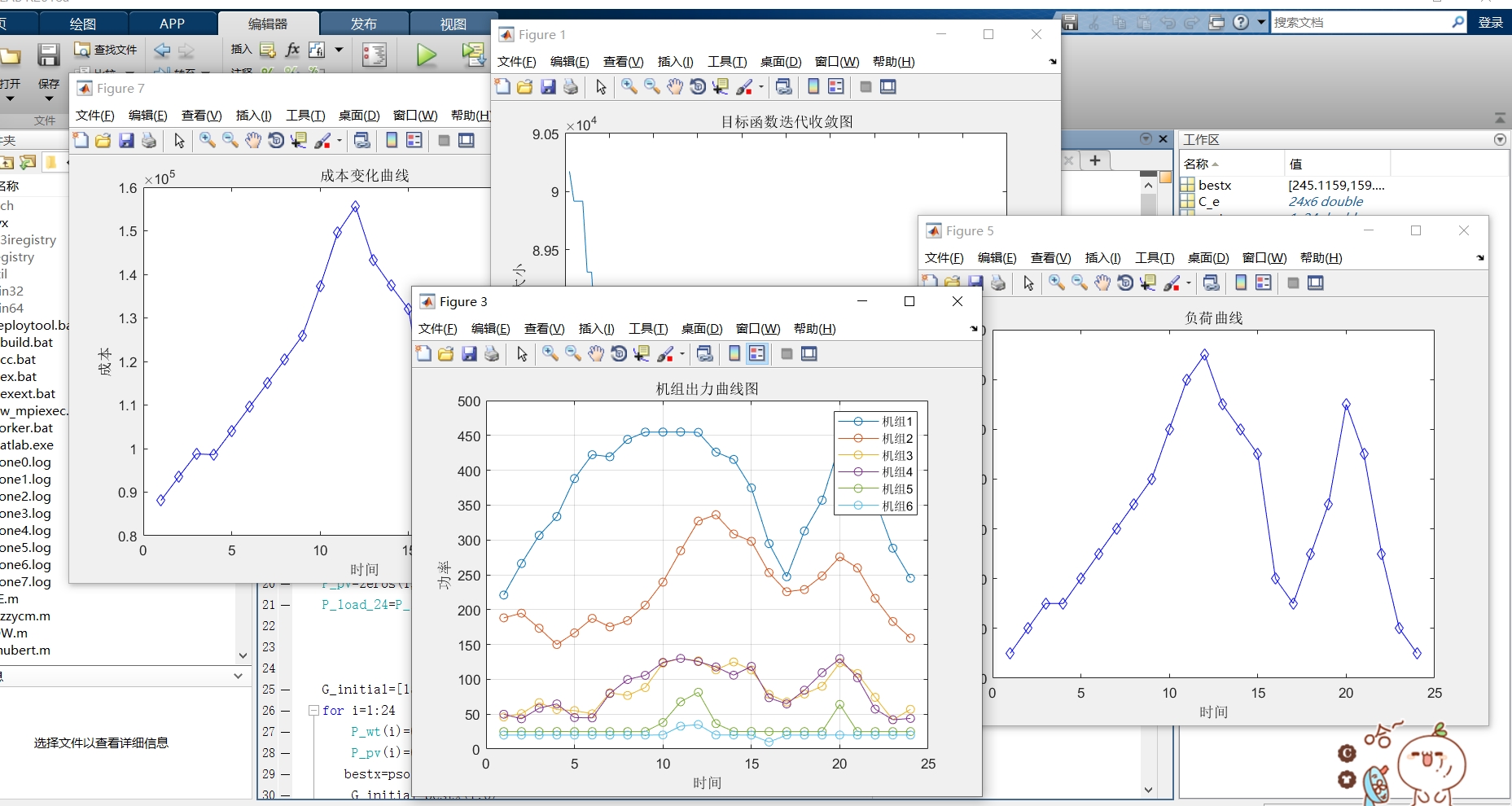Click Zoom Out tool in Figure 5

(1080, 283)
